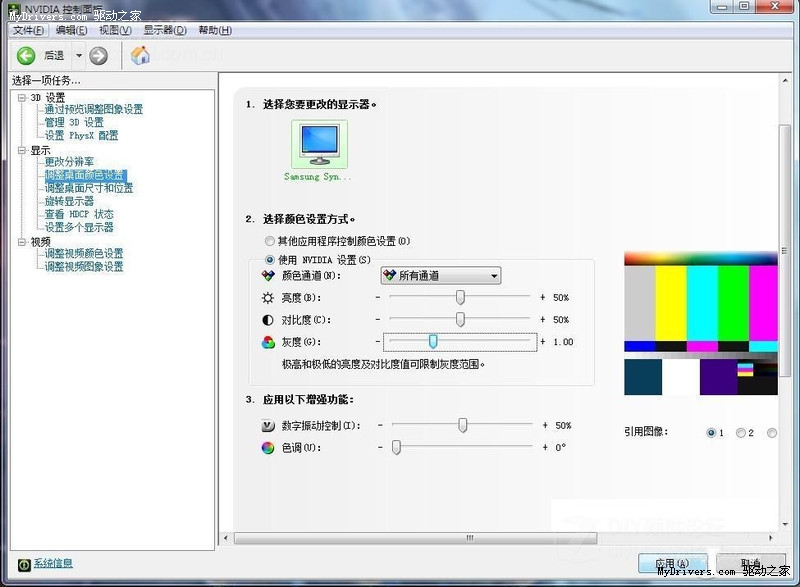Open 设置 PhysX 配置 in the tree
Viewport: 800px width, 587px height.
click(82, 136)
